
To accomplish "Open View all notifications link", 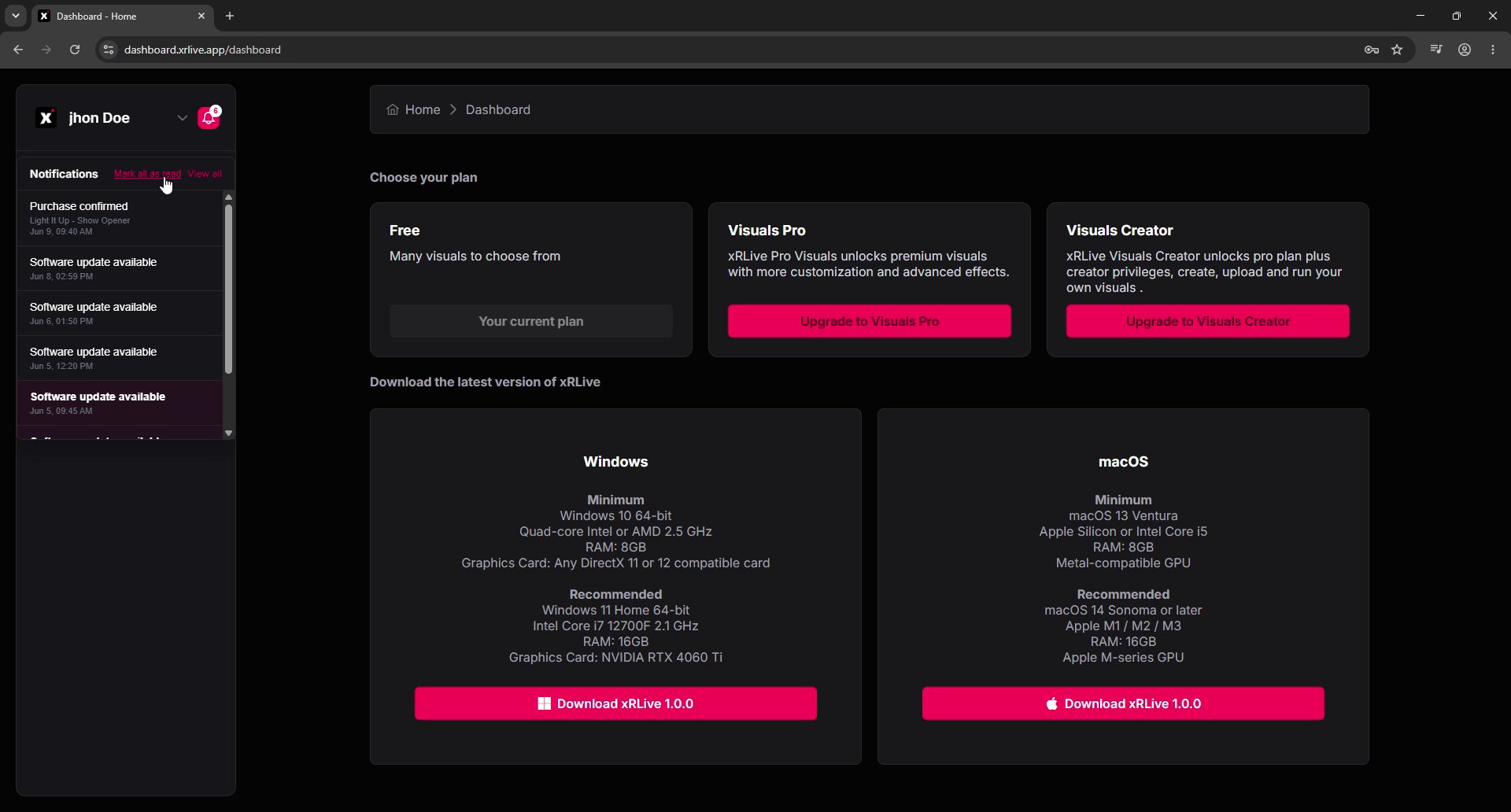I will tap(205, 174).
